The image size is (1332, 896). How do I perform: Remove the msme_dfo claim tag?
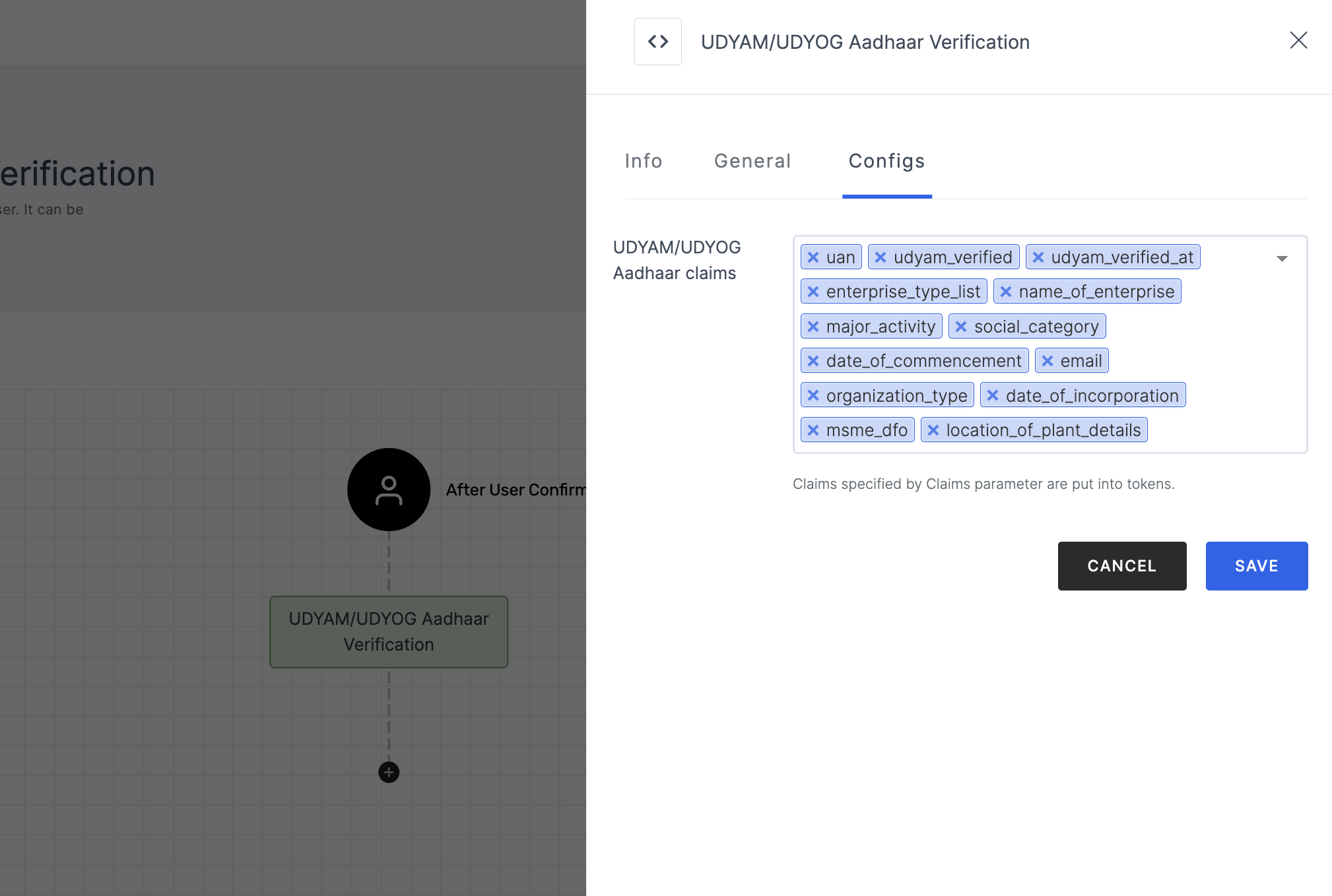pos(813,430)
